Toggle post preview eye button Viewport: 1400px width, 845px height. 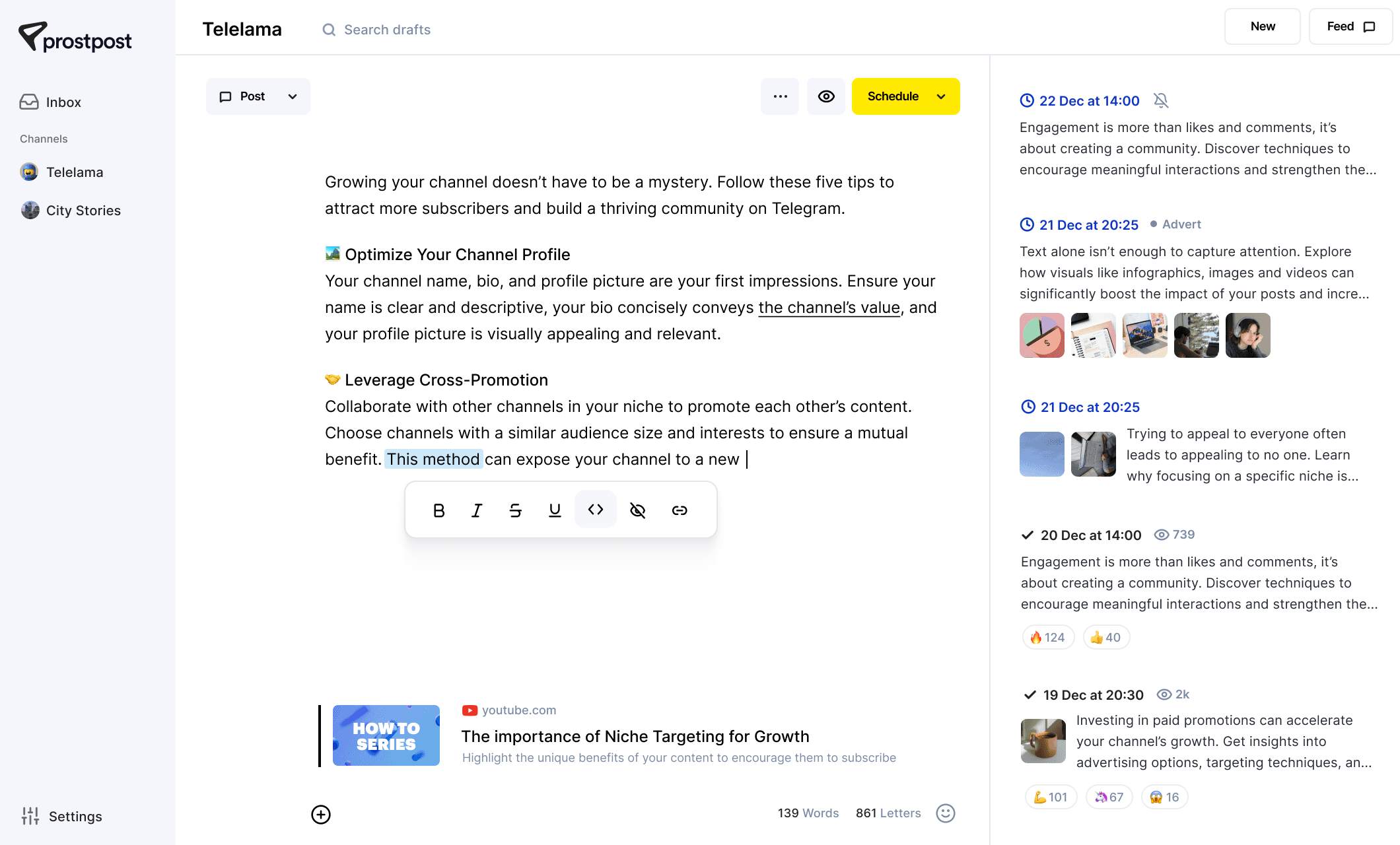pos(826,96)
